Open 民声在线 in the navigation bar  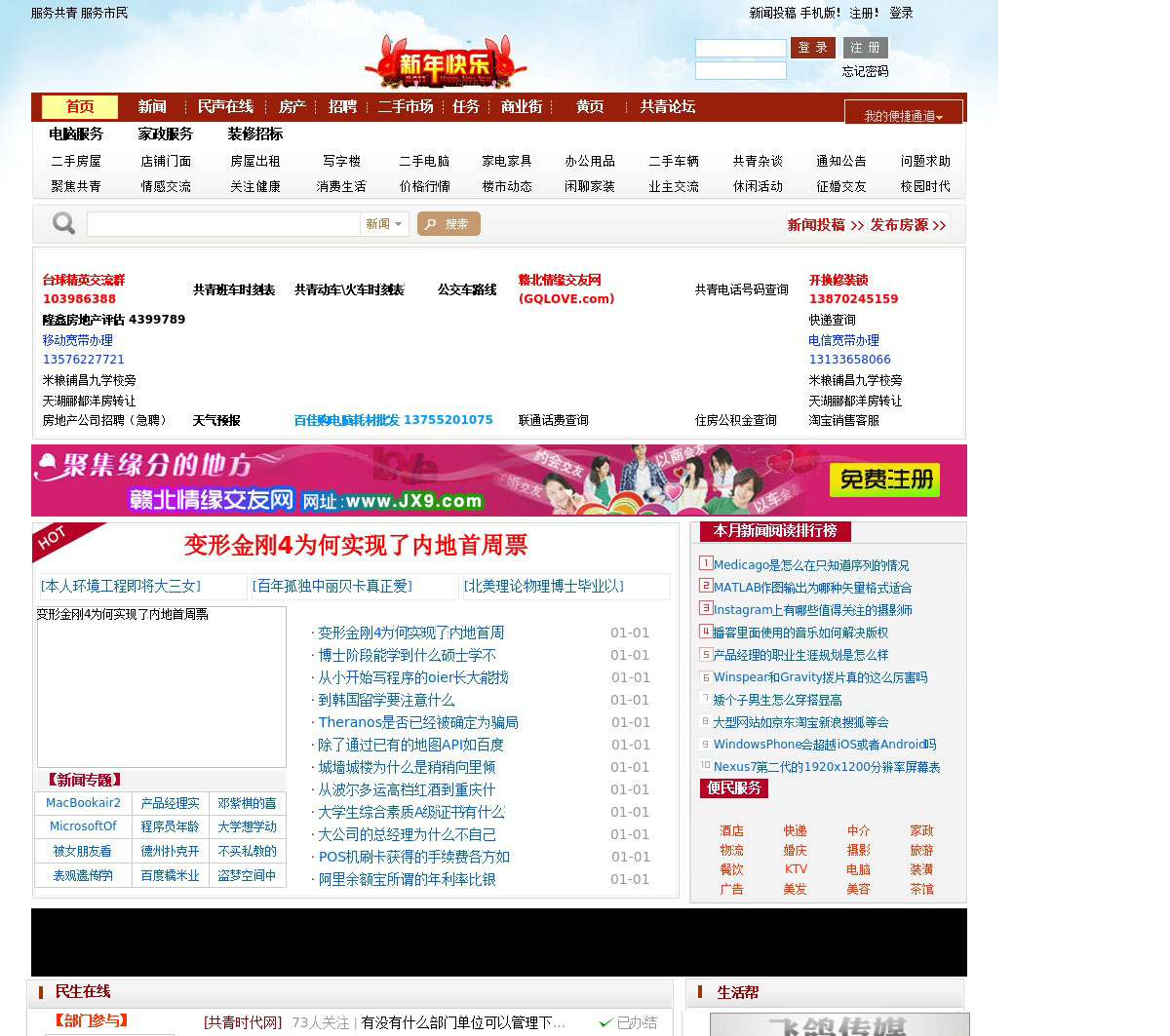point(225,106)
